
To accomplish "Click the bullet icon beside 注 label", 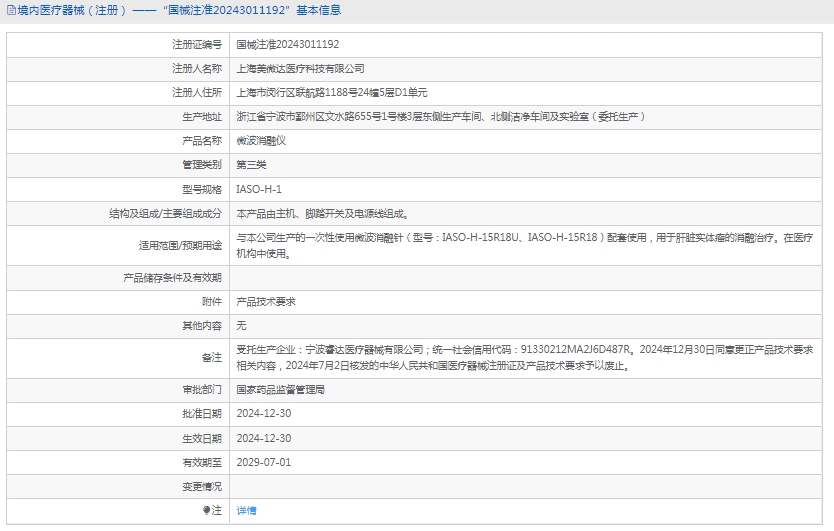I will tap(206, 510).
